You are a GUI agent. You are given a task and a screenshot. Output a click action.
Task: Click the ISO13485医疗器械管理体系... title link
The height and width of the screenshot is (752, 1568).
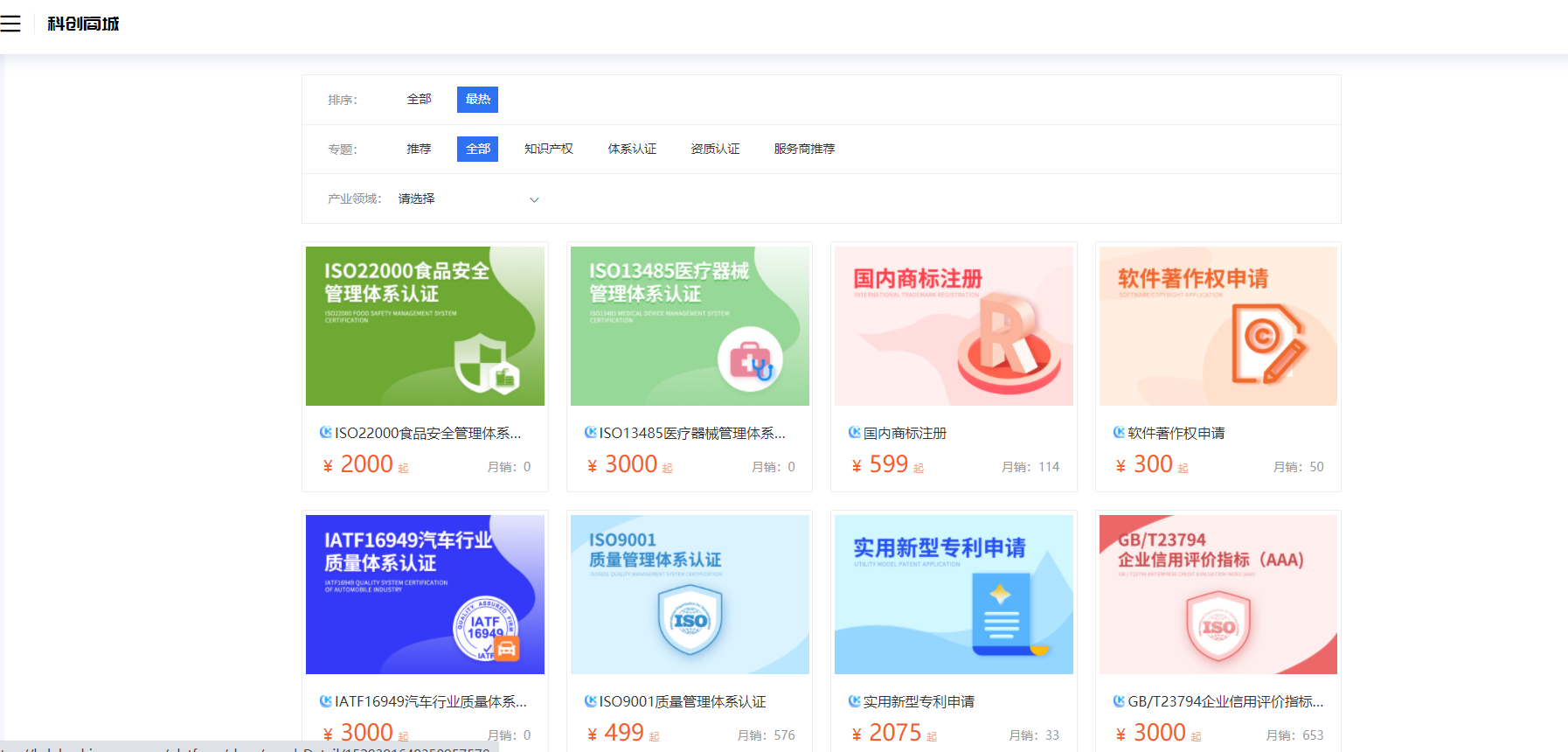pyautogui.click(x=692, y=433)
